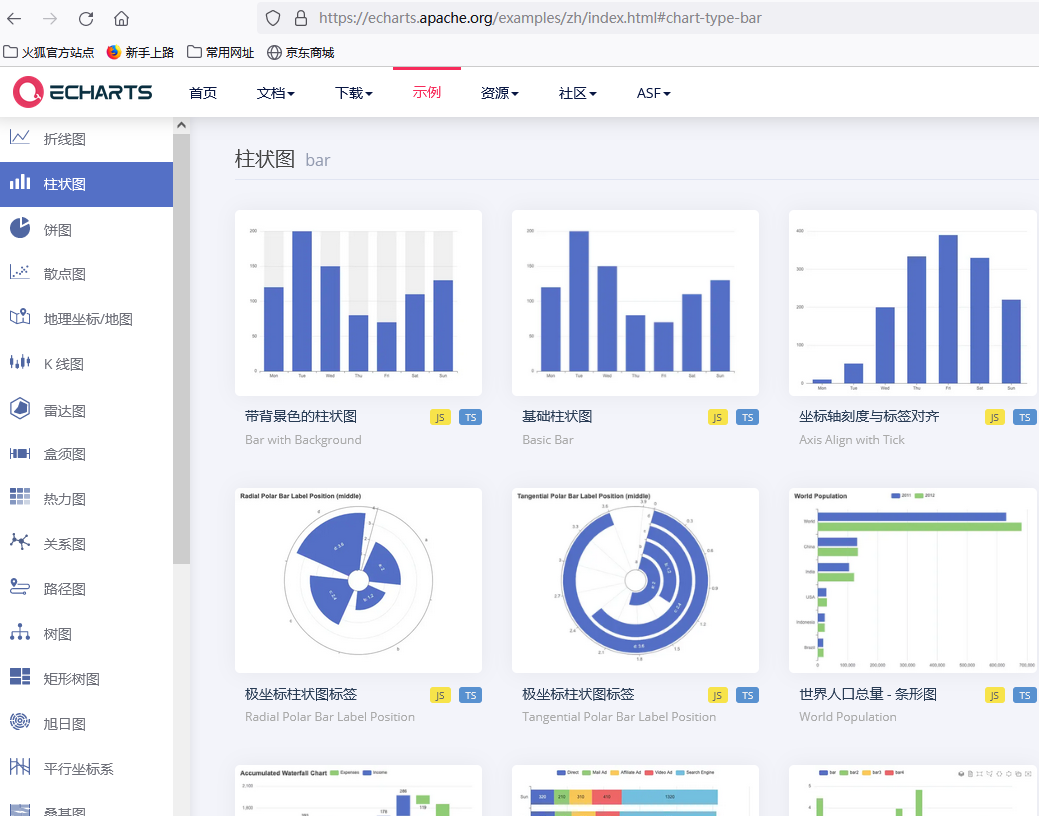Select 饼图 in the sidebar
The height and width of the screenshot is (816, 1039).
[x=86, y=230]
